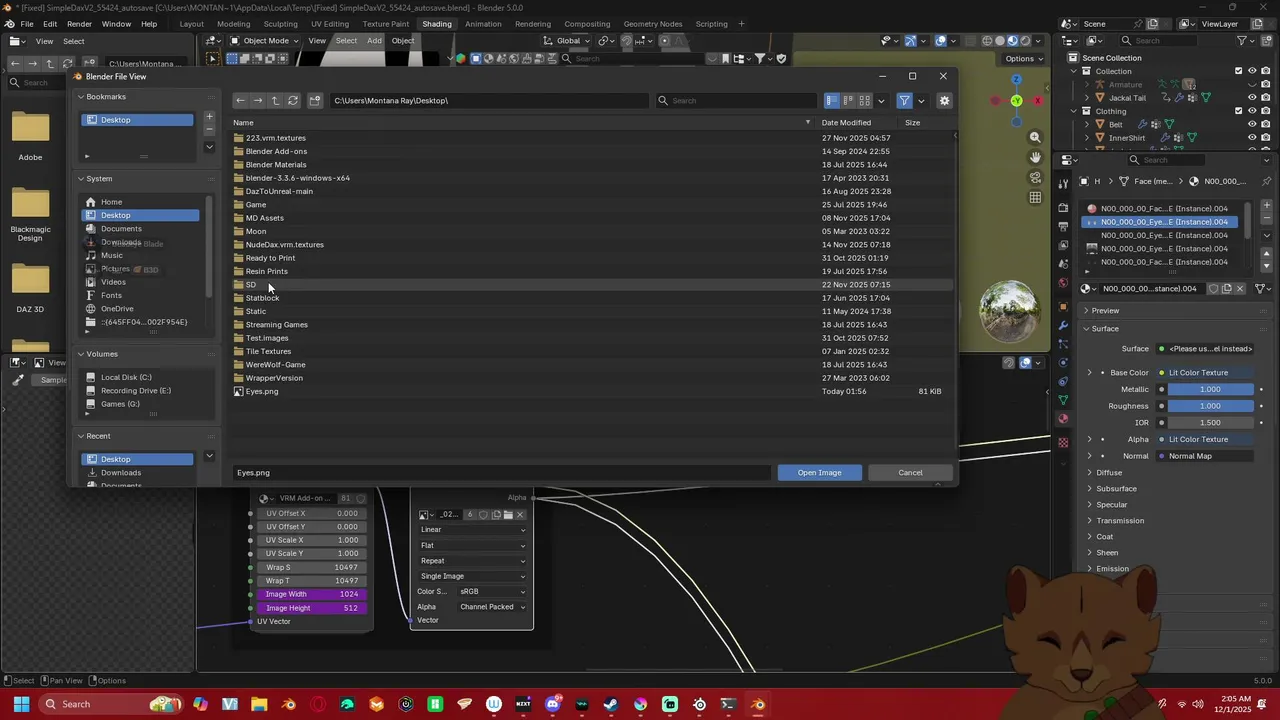Open Games (G:) volume
The height and width of the screenshot is (720, 1280).
pos(120,404)
